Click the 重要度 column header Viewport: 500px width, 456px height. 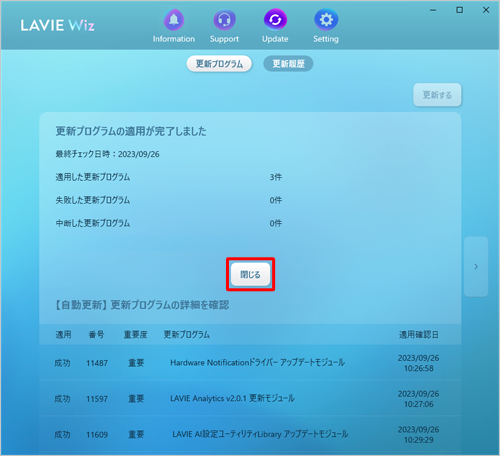[135, 335]
